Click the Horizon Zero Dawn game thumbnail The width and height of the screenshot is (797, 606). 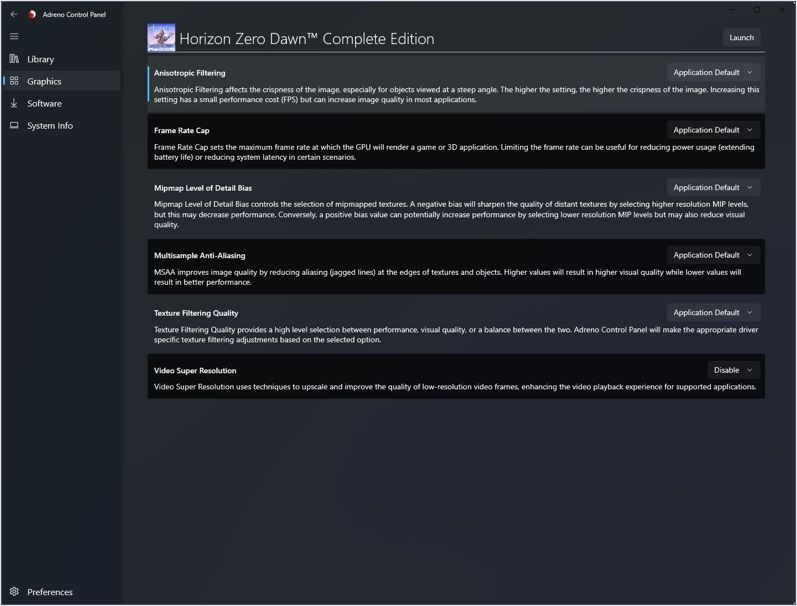coord(161,37)
